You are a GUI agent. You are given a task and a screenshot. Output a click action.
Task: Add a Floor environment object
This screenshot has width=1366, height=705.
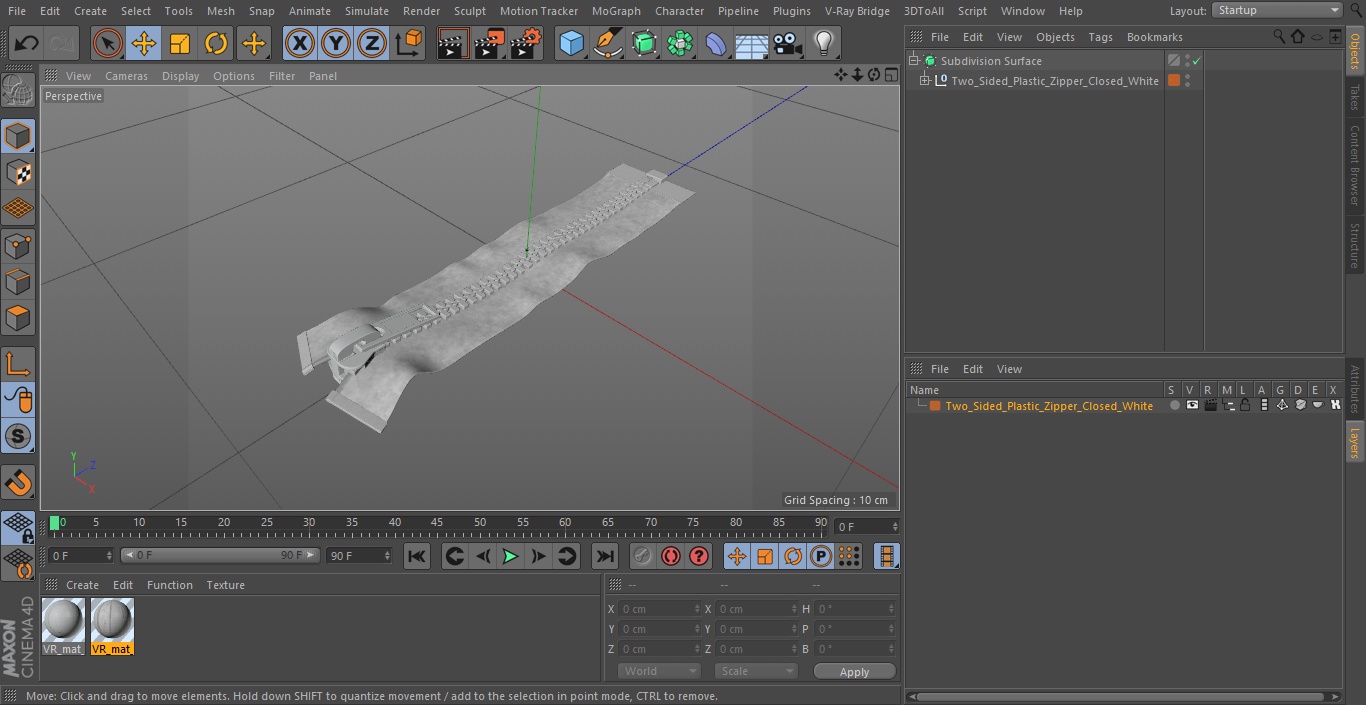pos(751,43)
